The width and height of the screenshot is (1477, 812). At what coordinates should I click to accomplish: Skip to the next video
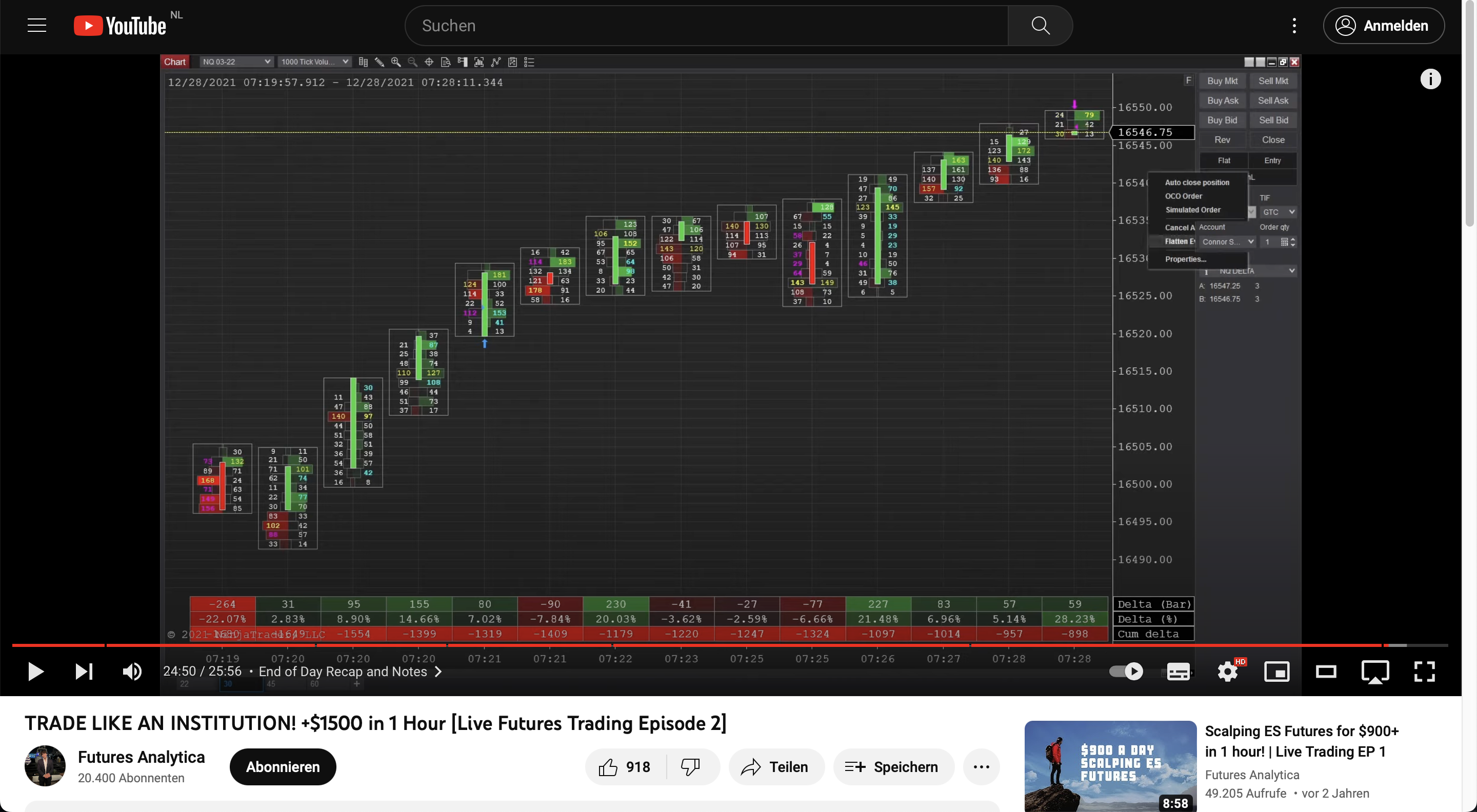(x=84, y=671)
